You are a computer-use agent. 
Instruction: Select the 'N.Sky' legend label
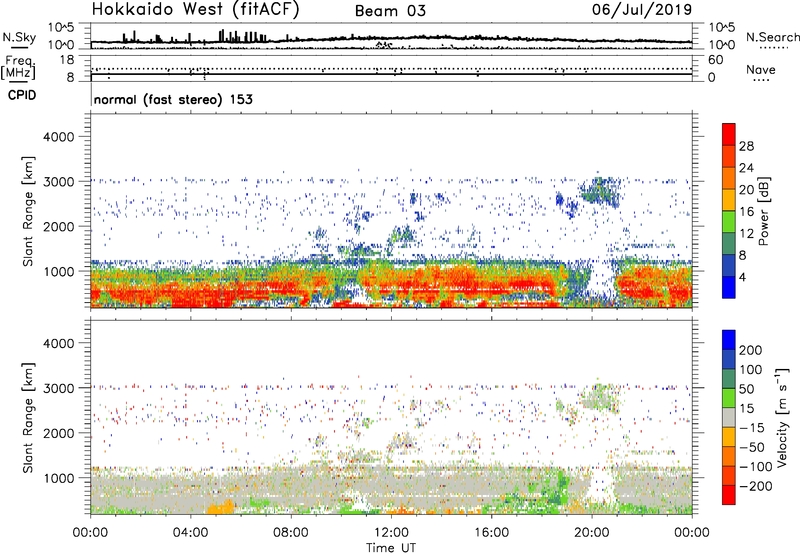click(19, 37)
